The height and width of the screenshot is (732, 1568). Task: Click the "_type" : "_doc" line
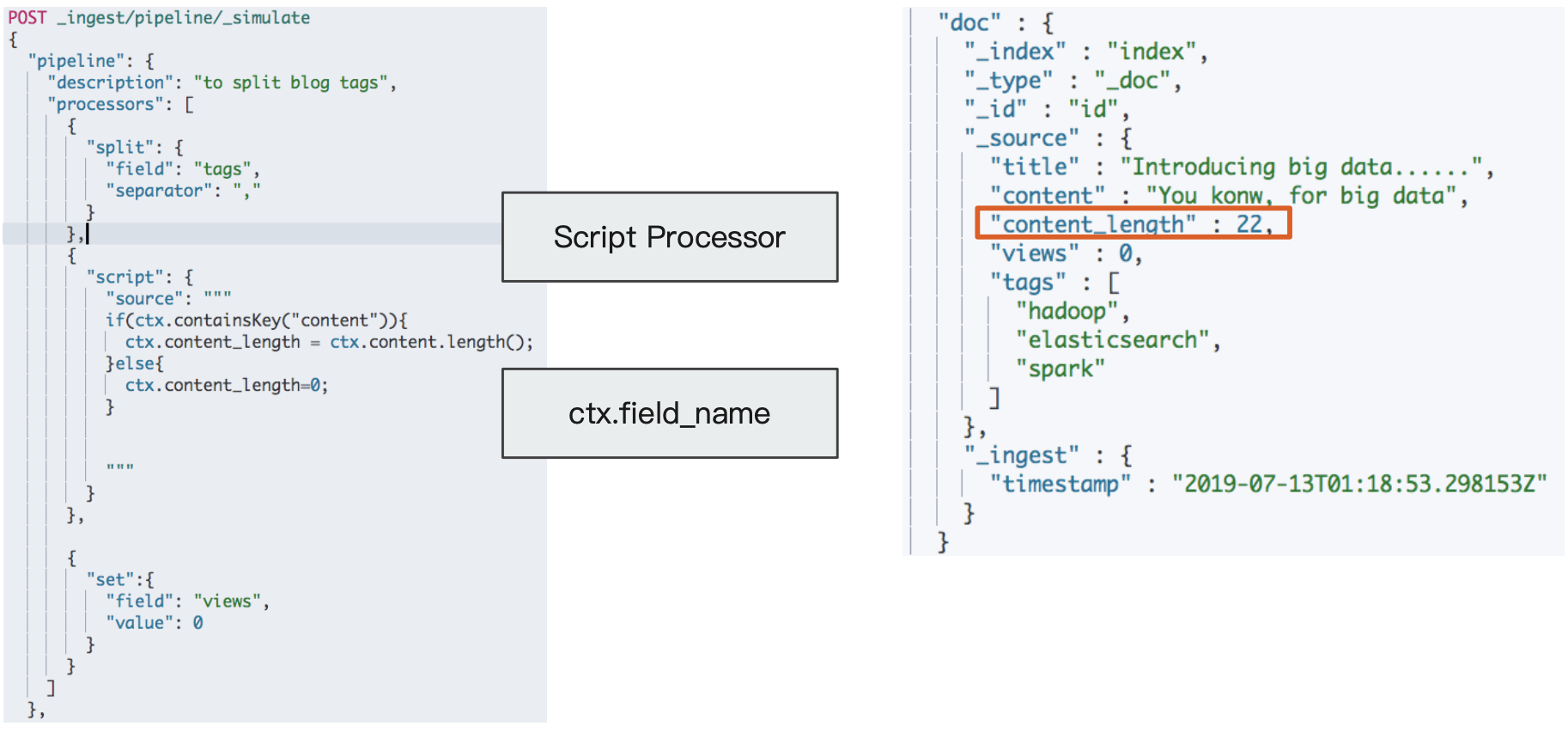tap(1073, 81)
